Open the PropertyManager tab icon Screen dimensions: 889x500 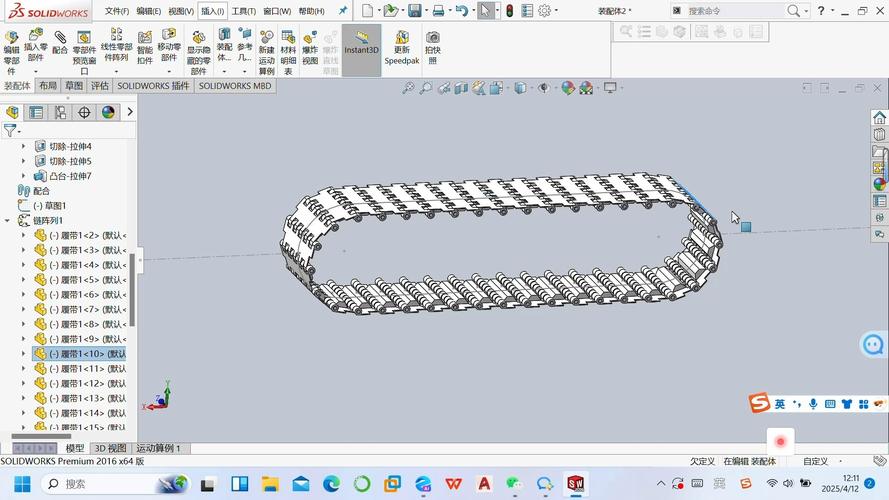[x=36, y=112]
